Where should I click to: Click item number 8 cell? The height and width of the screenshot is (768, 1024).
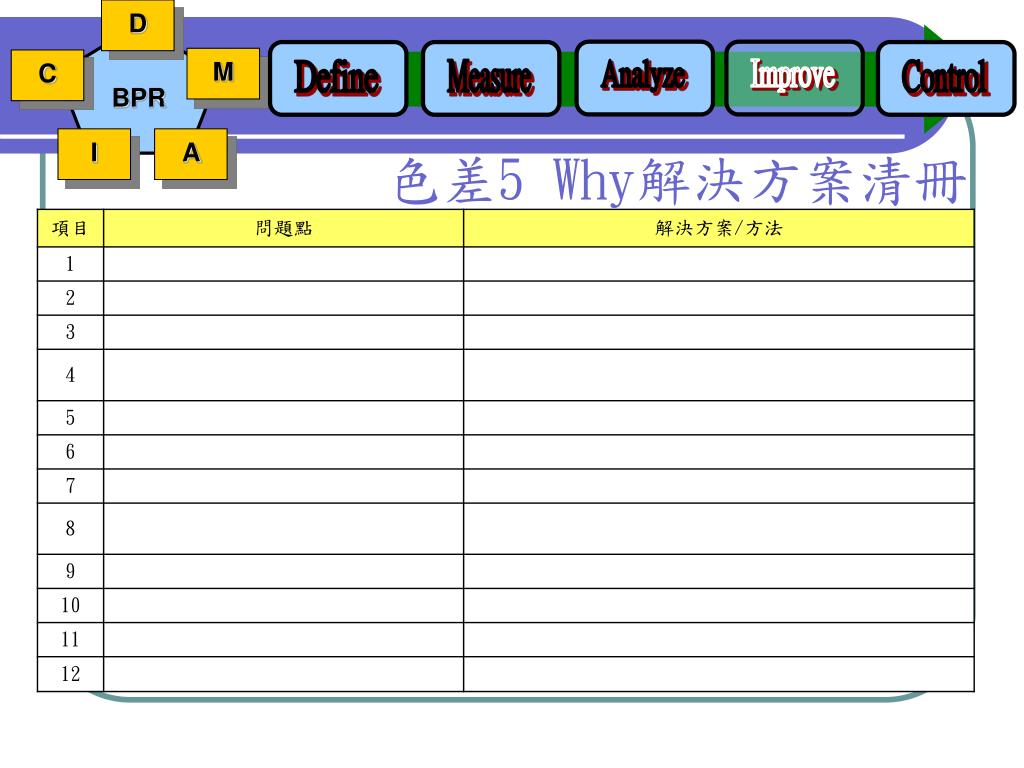pyautogui.click(x=71, y=528)
